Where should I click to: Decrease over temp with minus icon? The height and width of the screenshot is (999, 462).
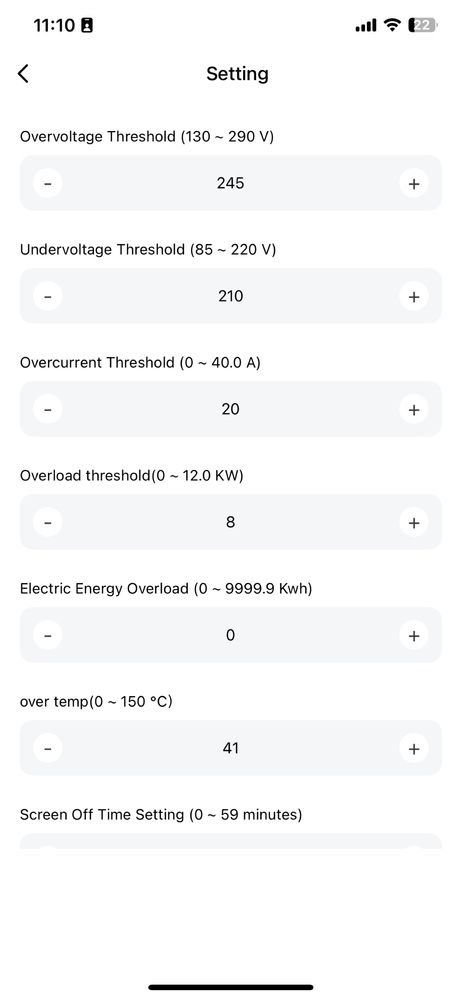[48, 748]
